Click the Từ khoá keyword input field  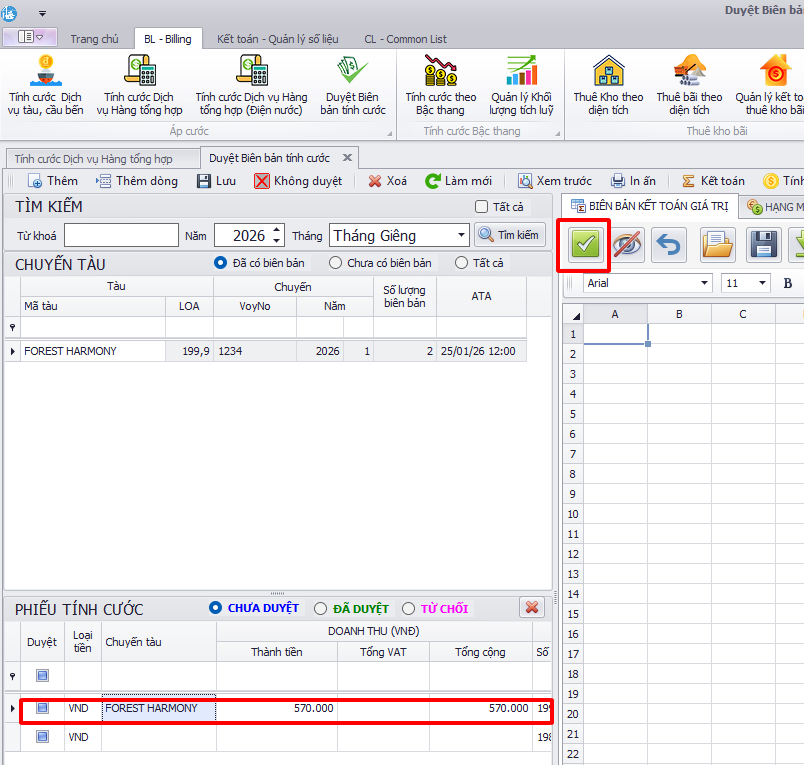point(121,236)
